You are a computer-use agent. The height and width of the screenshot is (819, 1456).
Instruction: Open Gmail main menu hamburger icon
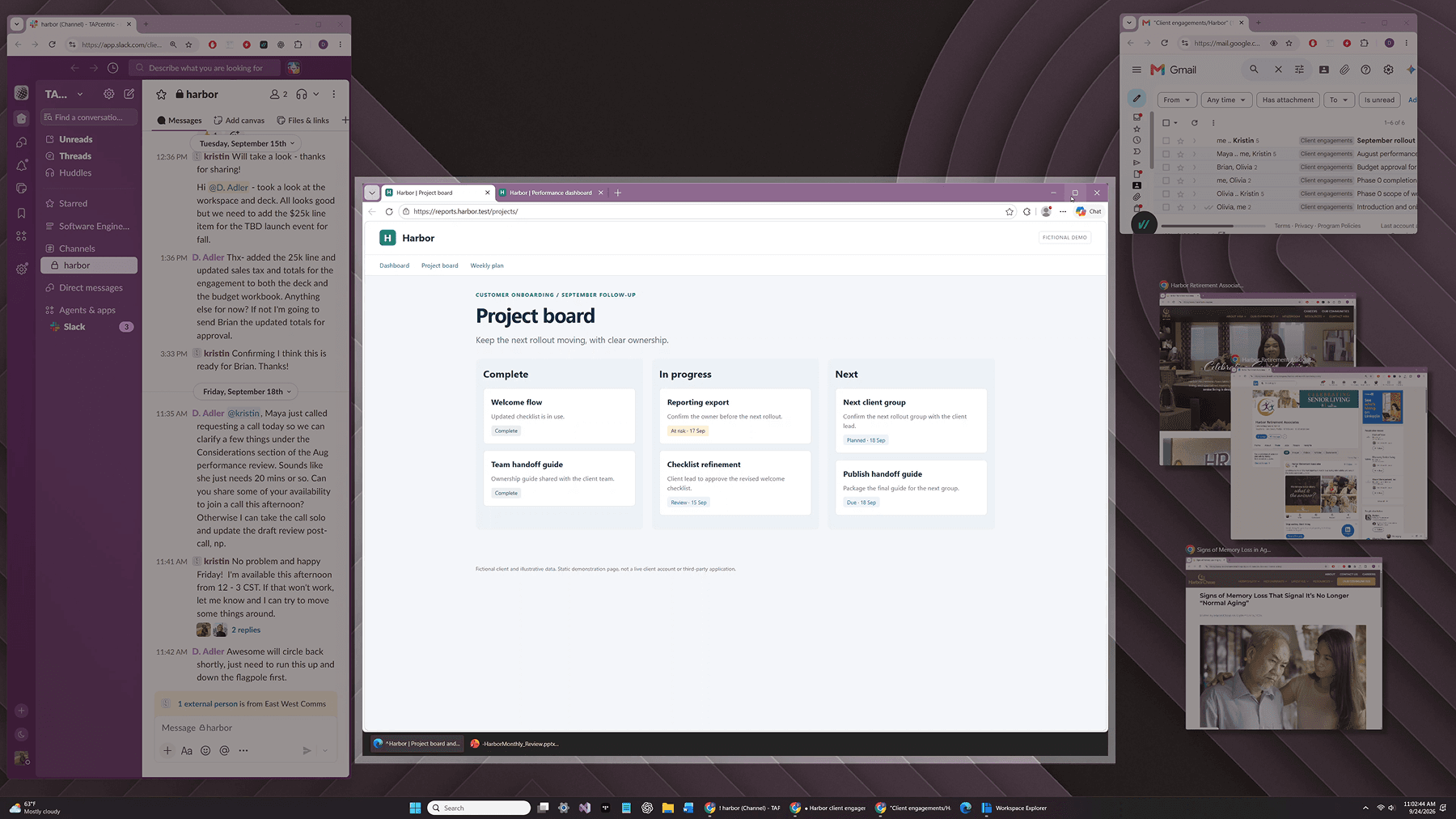1136,70
